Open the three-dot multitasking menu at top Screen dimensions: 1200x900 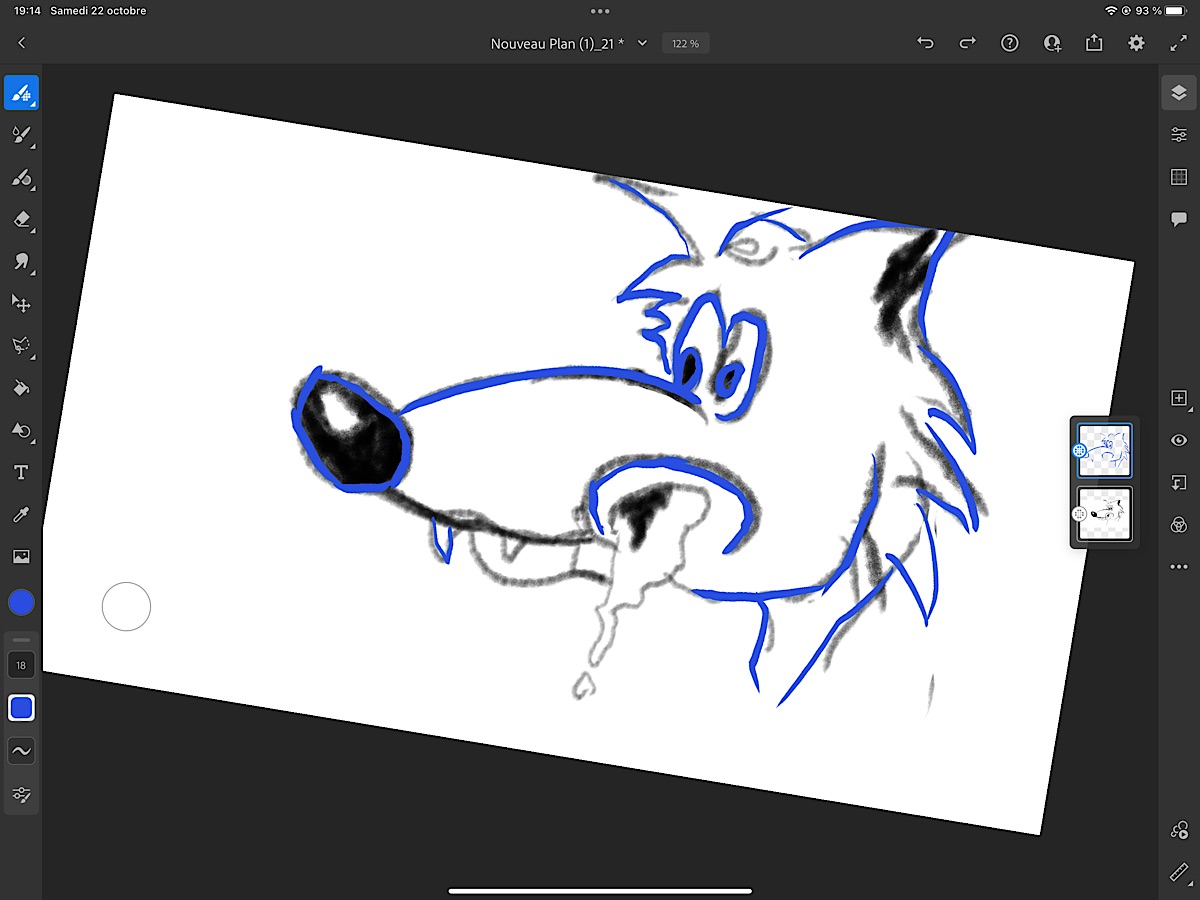(600, 11)
